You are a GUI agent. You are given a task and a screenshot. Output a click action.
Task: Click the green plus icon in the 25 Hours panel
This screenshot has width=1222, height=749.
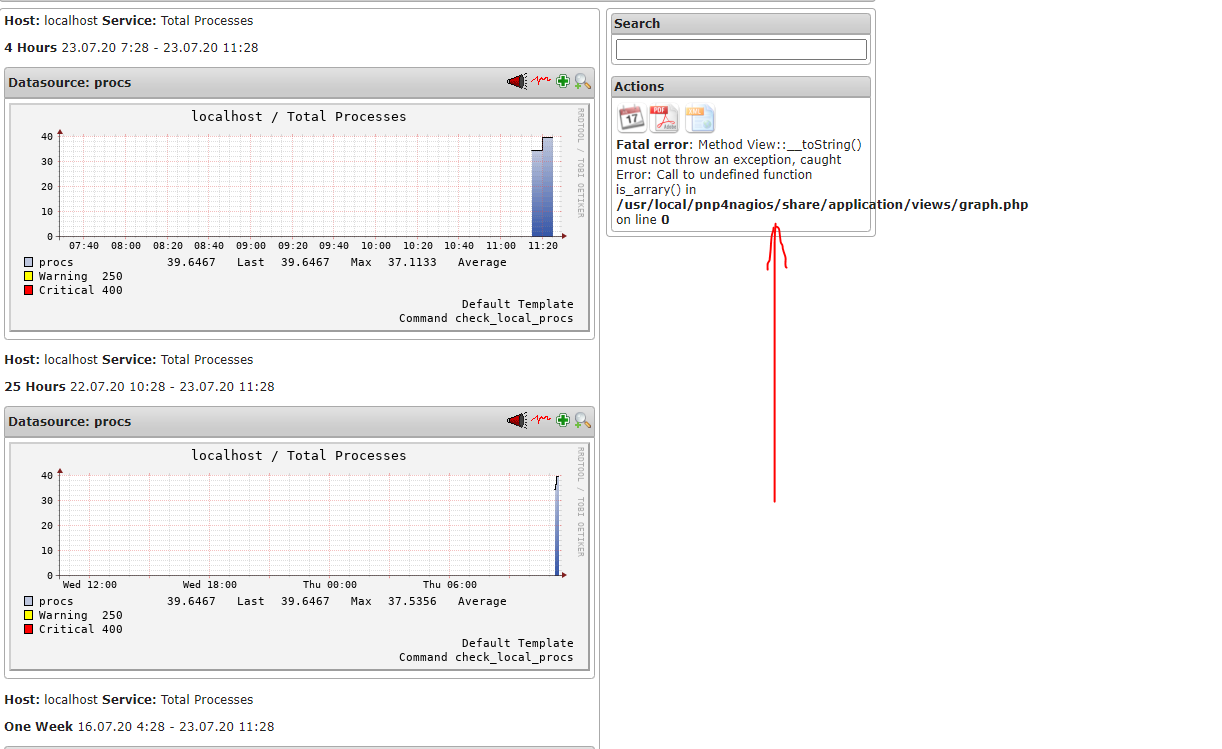(563, 421)
